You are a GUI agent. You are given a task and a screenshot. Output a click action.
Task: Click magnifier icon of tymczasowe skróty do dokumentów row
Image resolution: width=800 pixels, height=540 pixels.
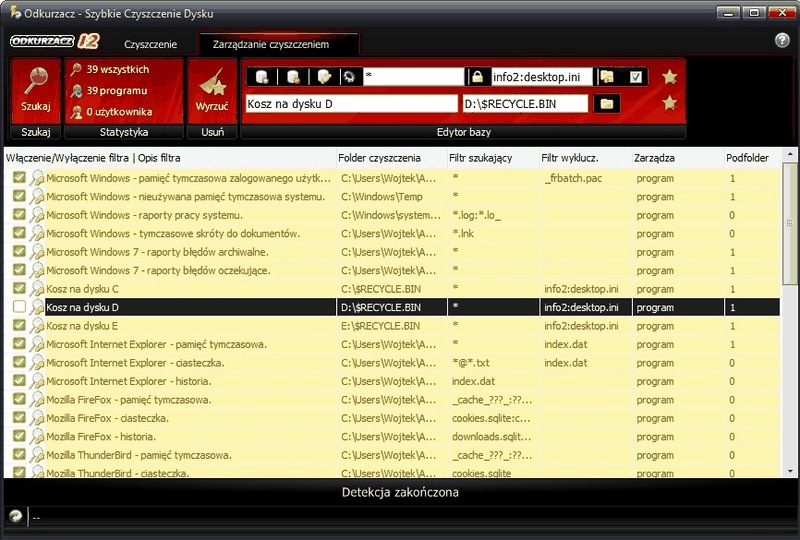click(x=37, y=234)
